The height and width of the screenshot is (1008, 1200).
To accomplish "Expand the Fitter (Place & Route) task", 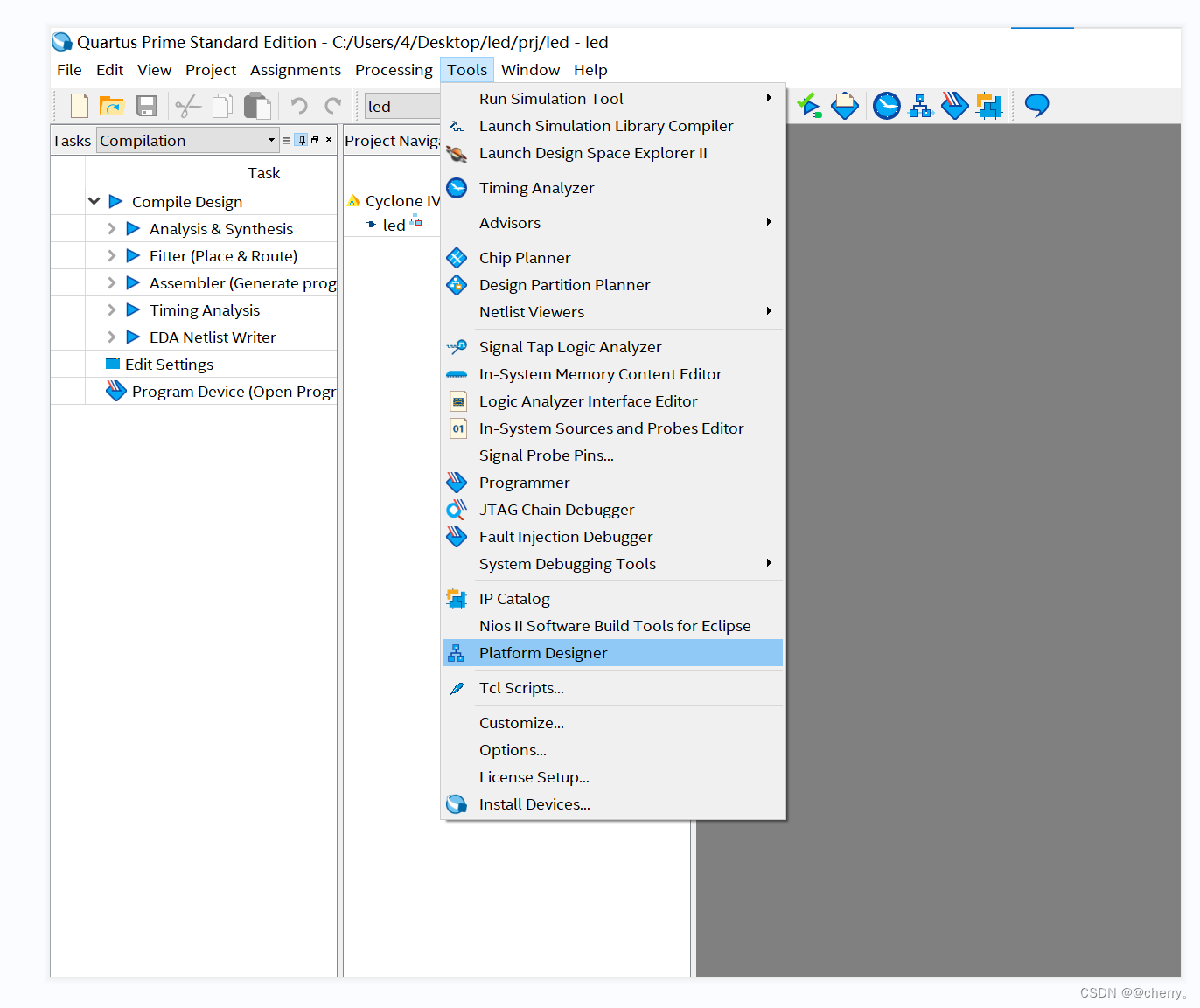I will coord(111,256).
